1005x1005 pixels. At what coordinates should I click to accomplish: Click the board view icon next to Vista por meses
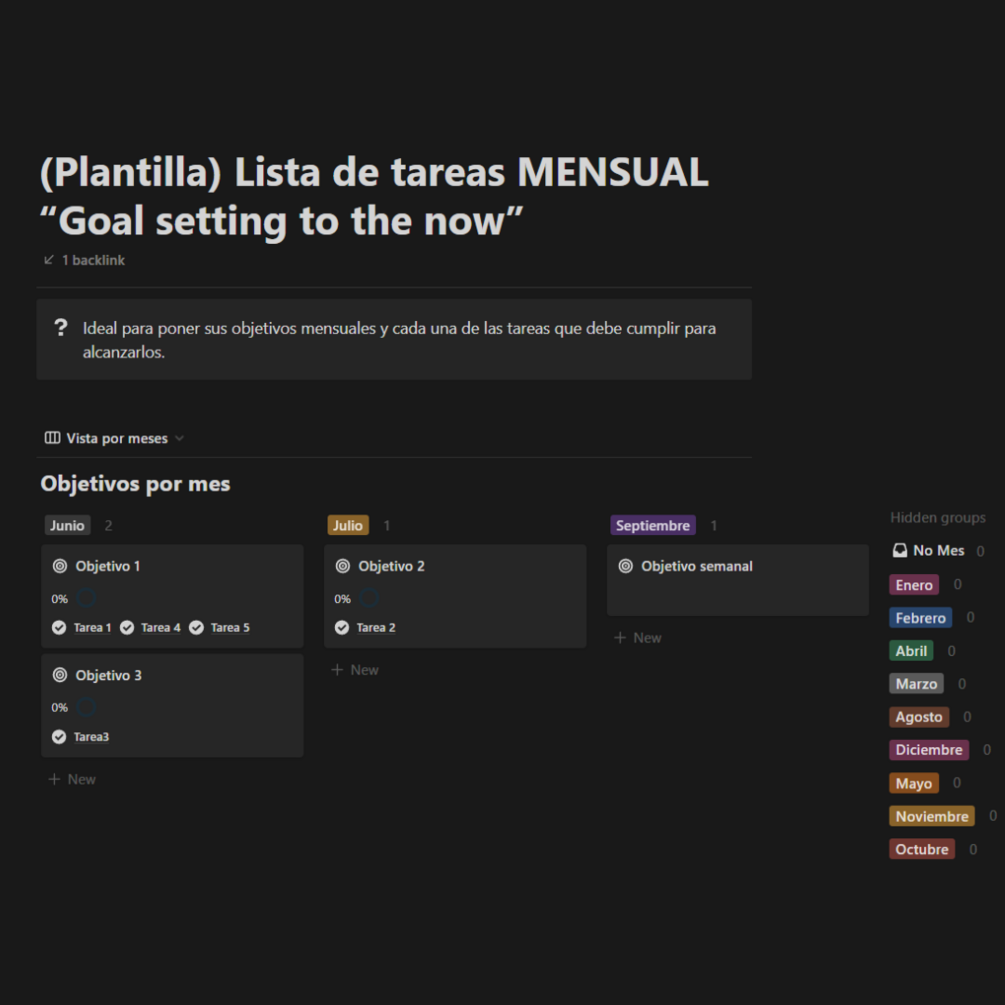click(52, 438)
